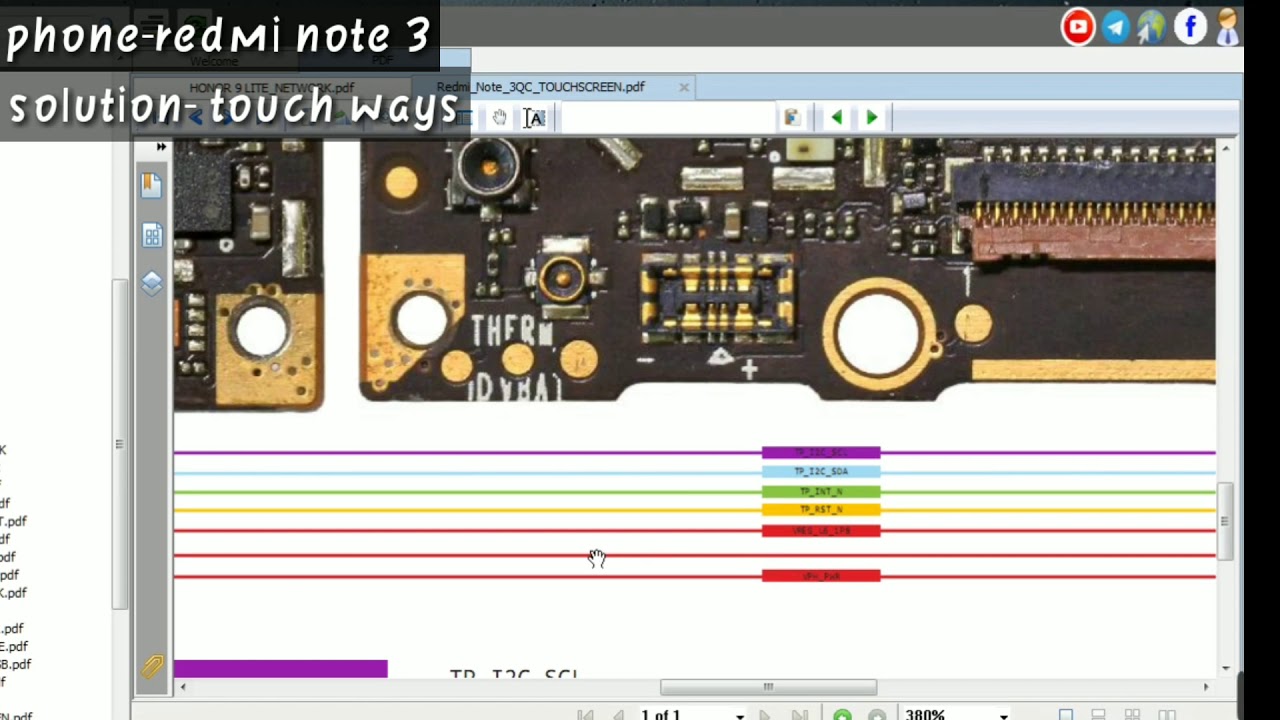This screenshot has width=1280, height=720.
Task: Expand the side panel with double arrow
Action: coord(161,147)
